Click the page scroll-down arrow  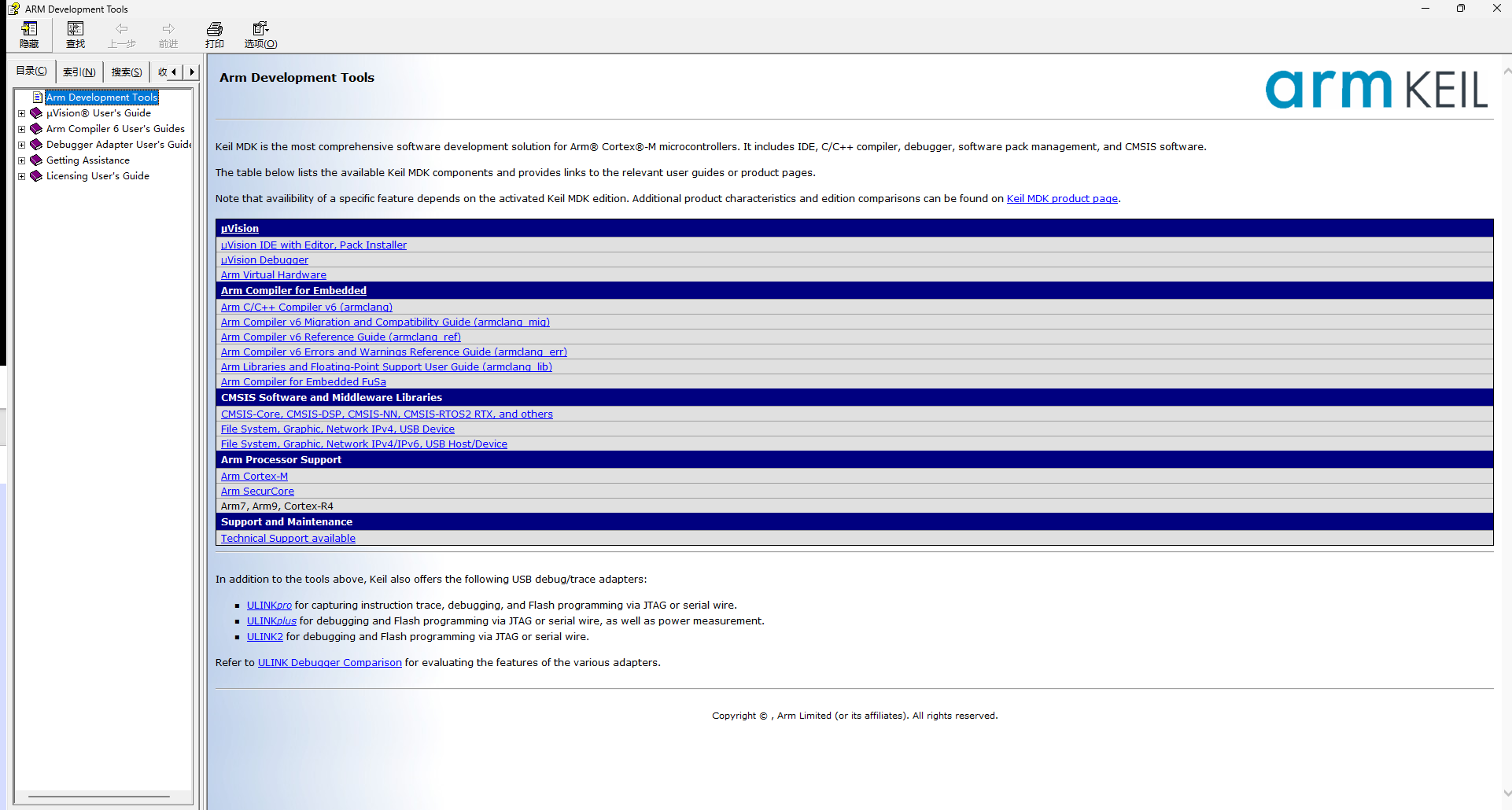coord(1506,794)
